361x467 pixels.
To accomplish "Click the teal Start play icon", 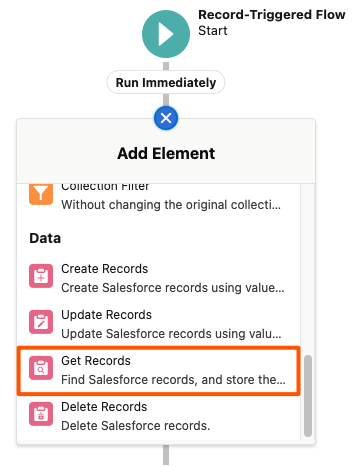I will [166, 34].
